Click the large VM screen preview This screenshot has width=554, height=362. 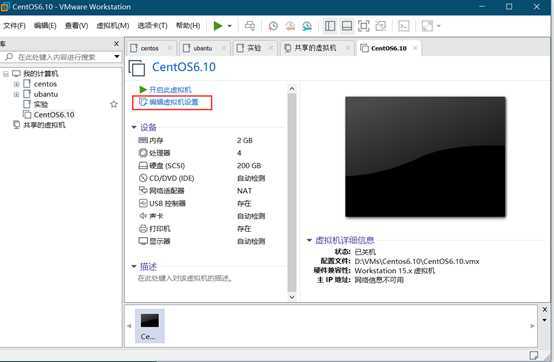coord(425,156)
